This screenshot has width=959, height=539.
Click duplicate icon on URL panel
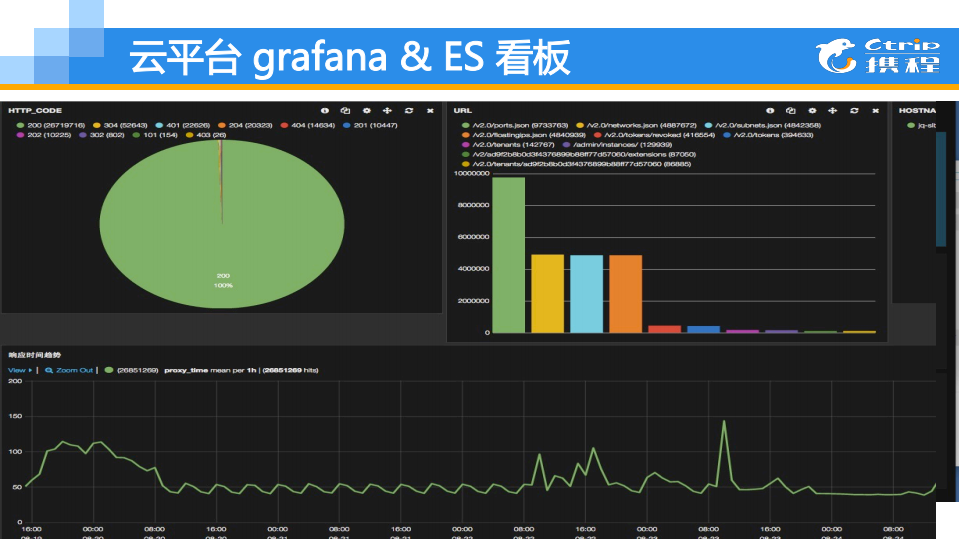click(x=791, y=110)
